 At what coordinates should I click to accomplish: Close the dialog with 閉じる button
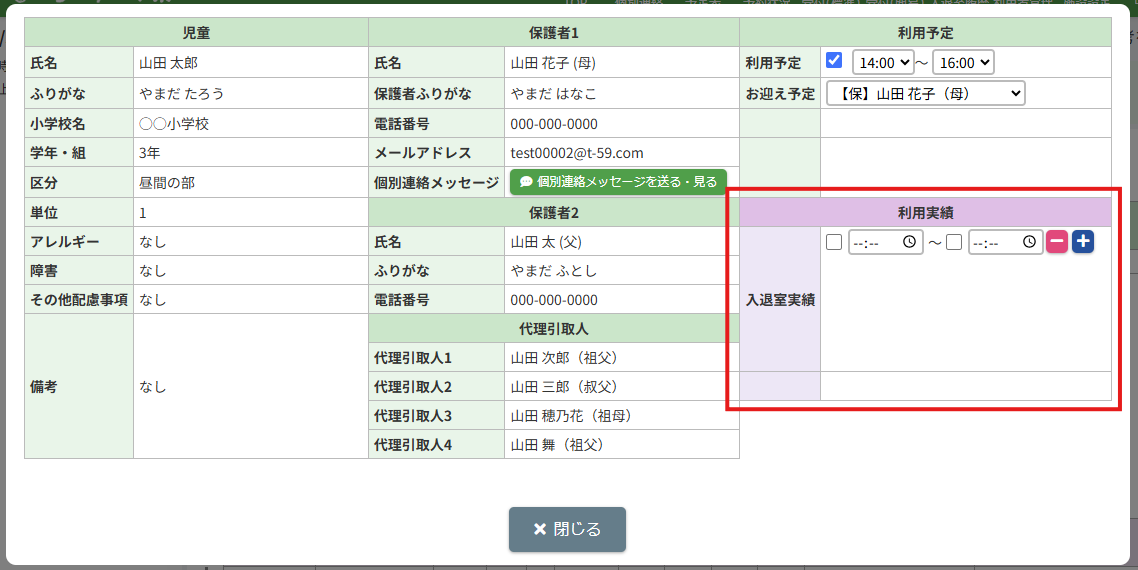point(567,529)
